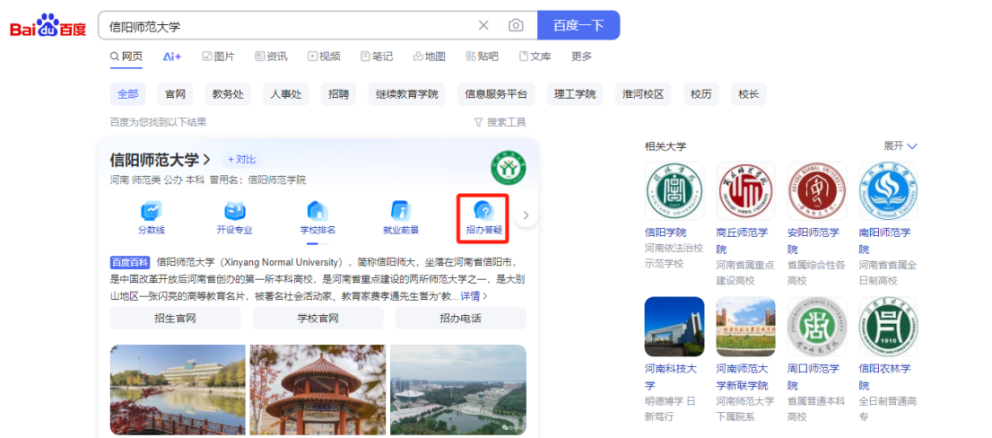Open the 安阳师范学院 logo

(817, 191)
